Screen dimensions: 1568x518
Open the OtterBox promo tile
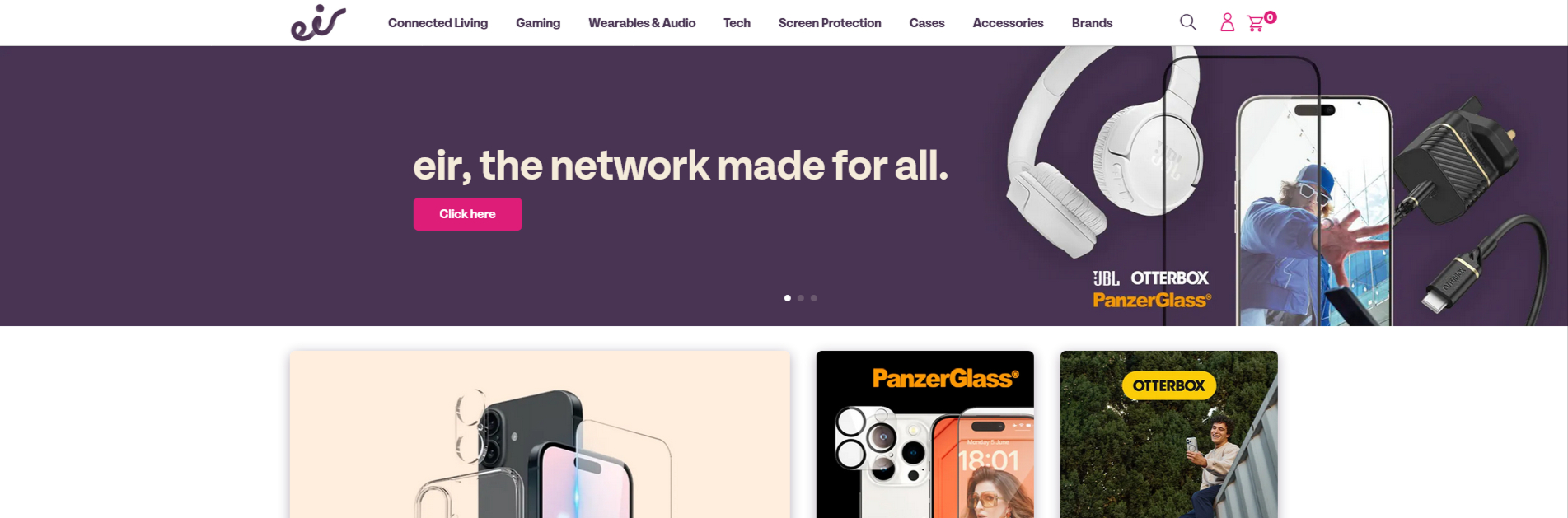click(x=1168, y=435)
